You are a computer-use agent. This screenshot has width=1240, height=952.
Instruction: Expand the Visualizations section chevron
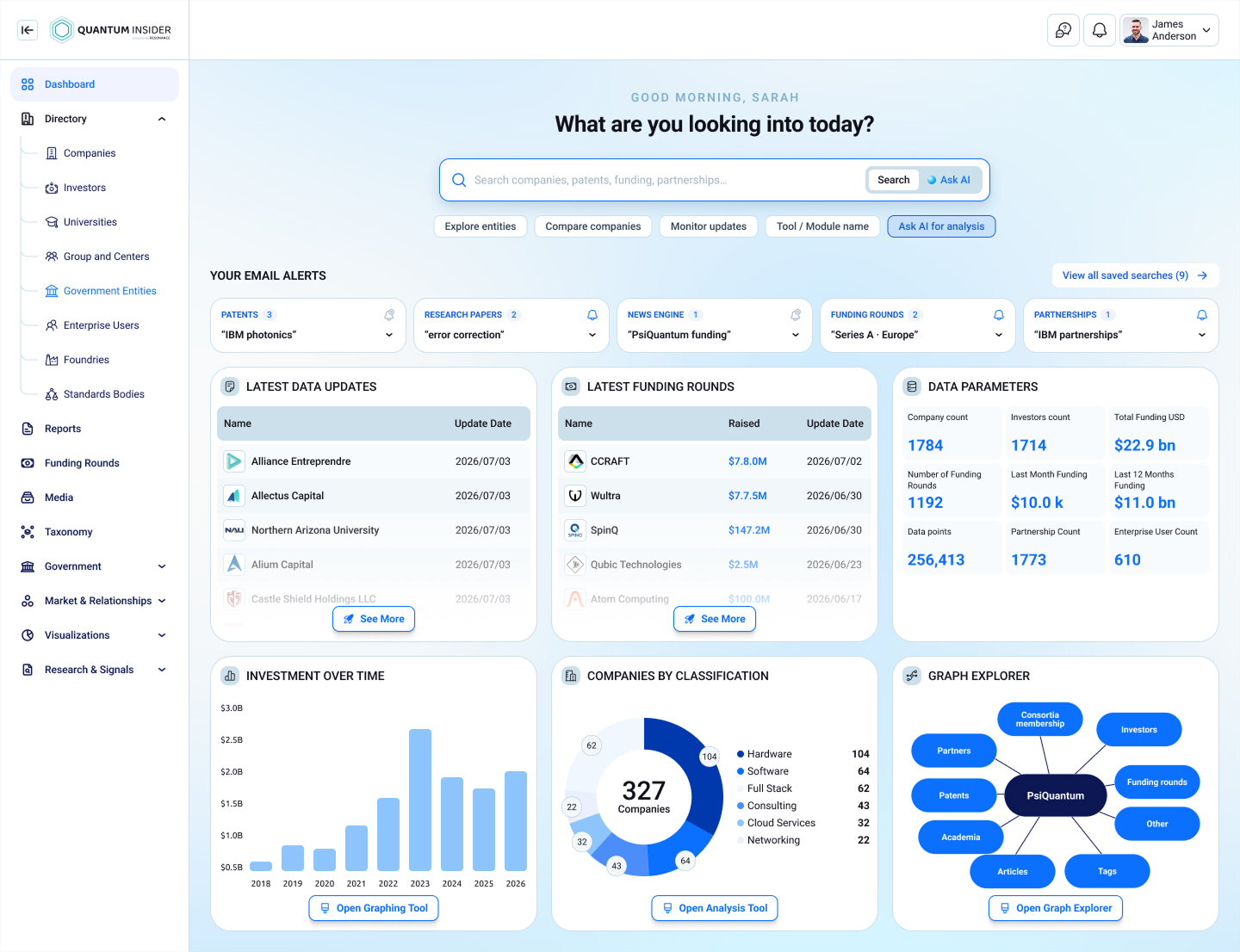[162, 635]
